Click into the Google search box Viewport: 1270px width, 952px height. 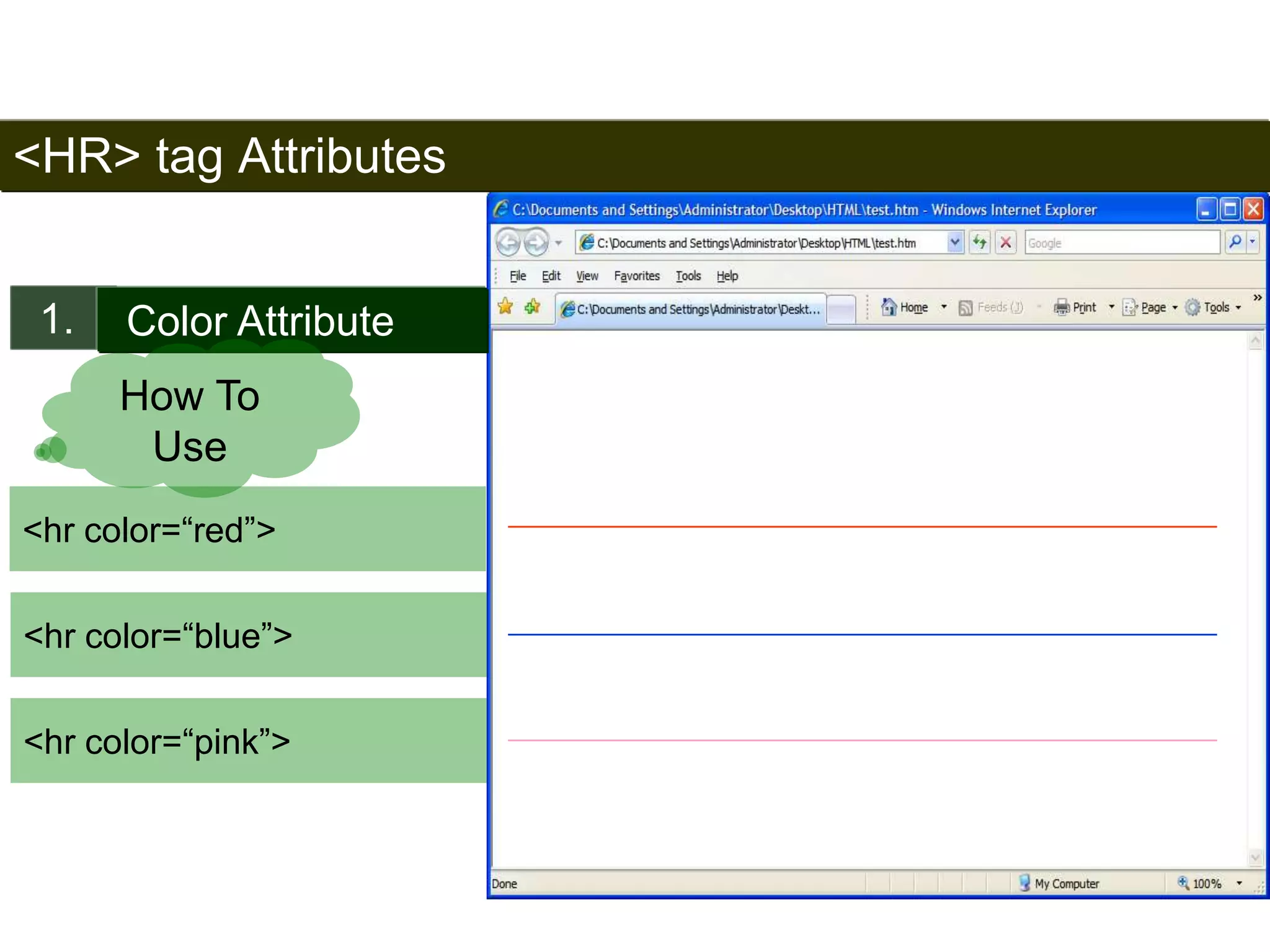point(1122,242)
